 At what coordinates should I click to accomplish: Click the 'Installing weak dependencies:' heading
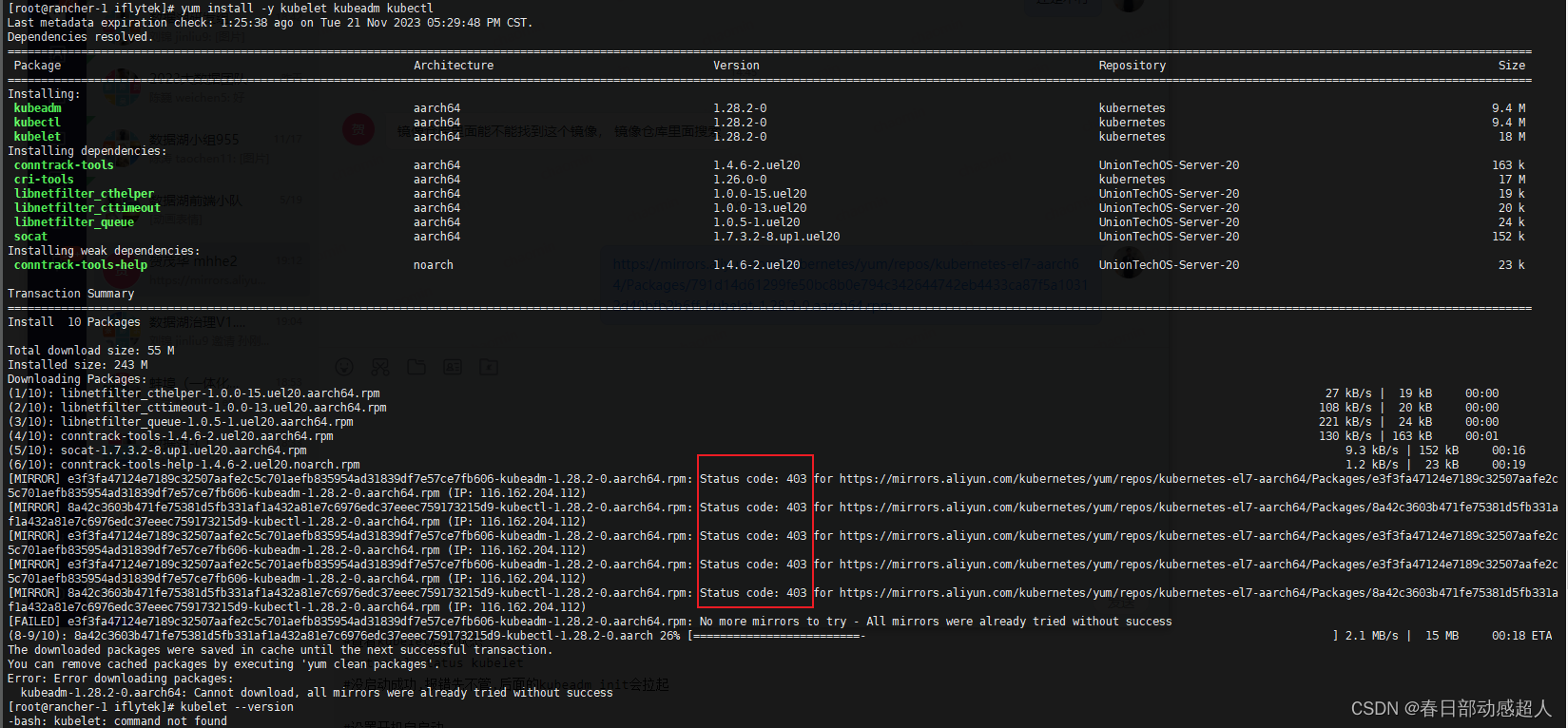pyautogui.click(x=104, y=250)
